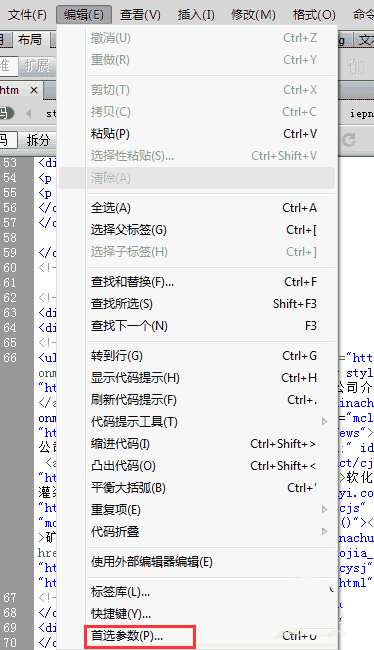Switch to the 布局 tab
The height and width of the screenshot is (650, 374).
[x=29, y=40]
